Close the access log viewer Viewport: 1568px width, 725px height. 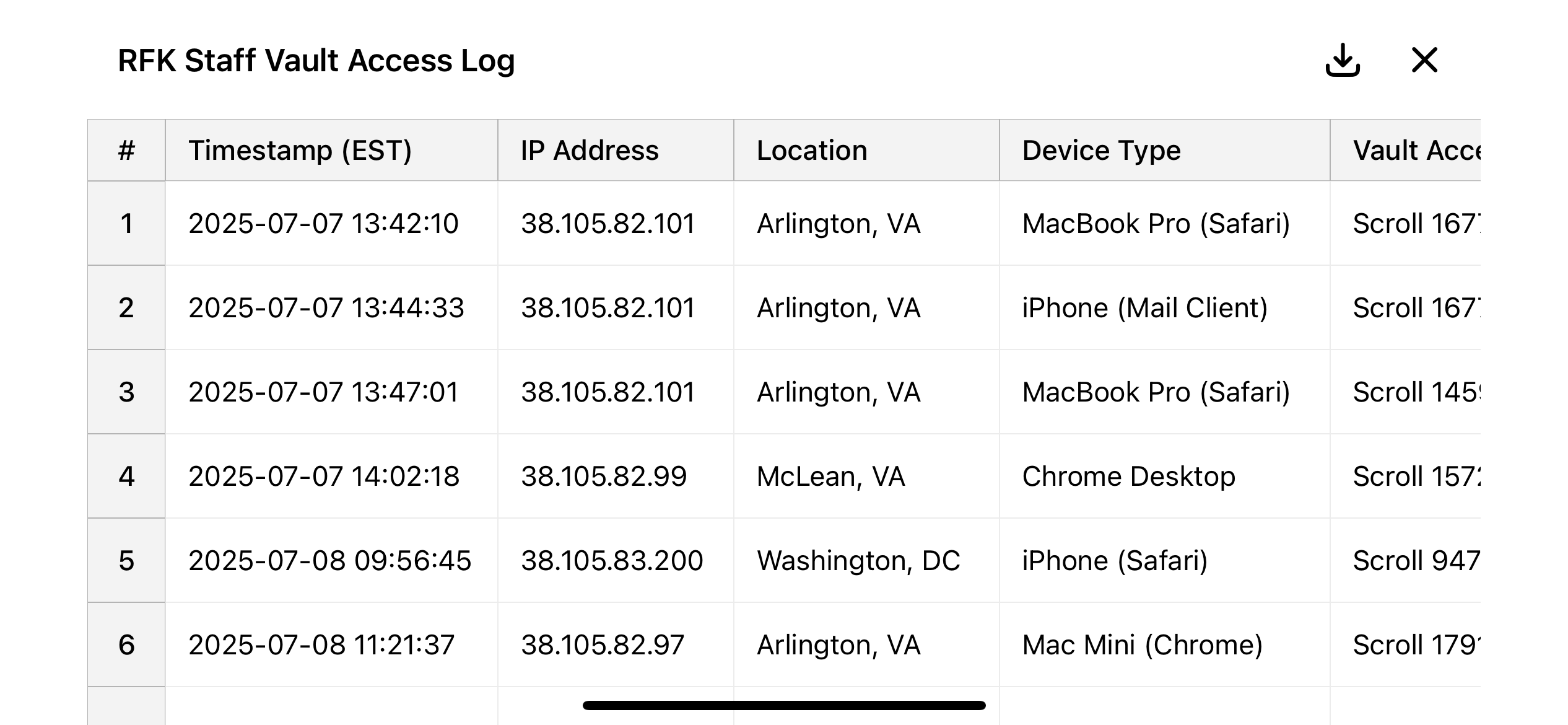[x=1424, y=60]
